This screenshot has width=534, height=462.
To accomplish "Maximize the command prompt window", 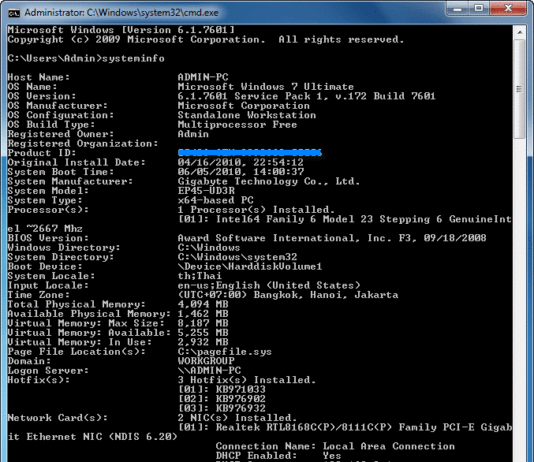I will coord(479,9).
